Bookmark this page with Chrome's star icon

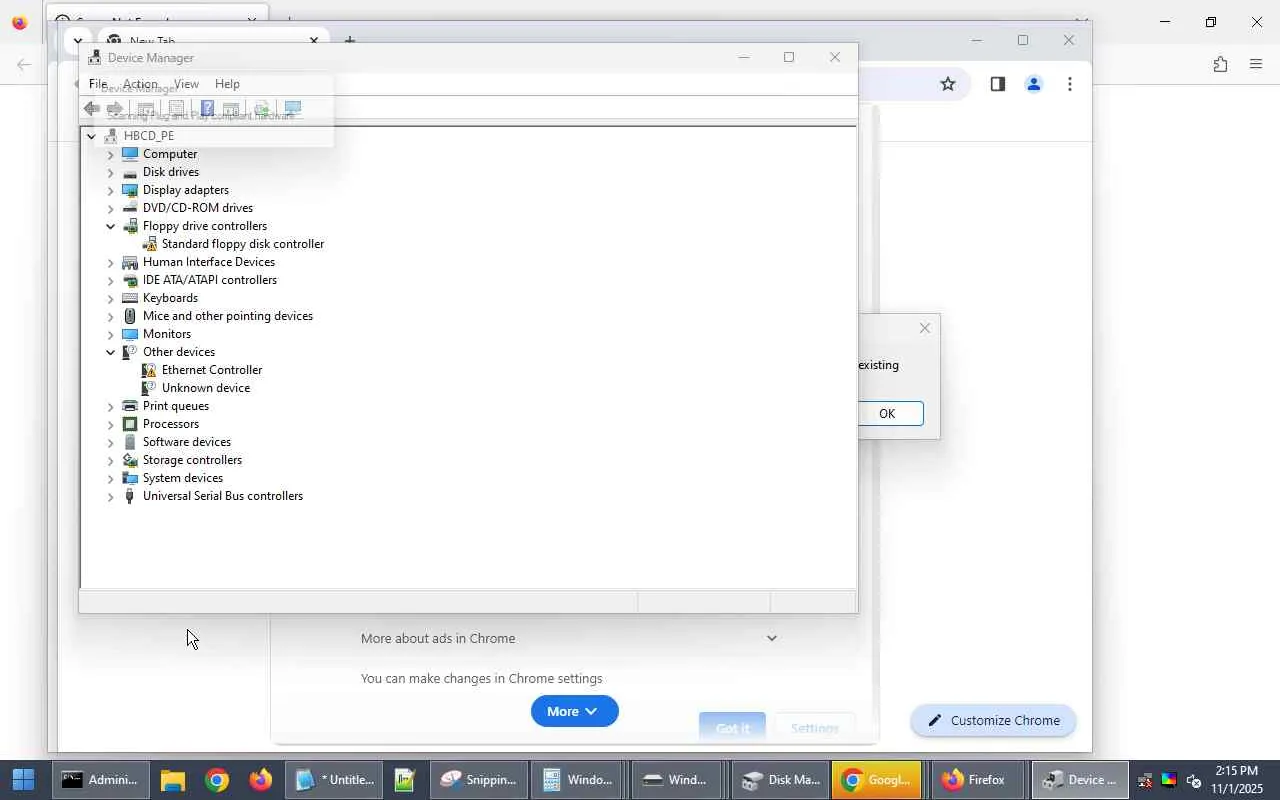(x=948, y=84)
